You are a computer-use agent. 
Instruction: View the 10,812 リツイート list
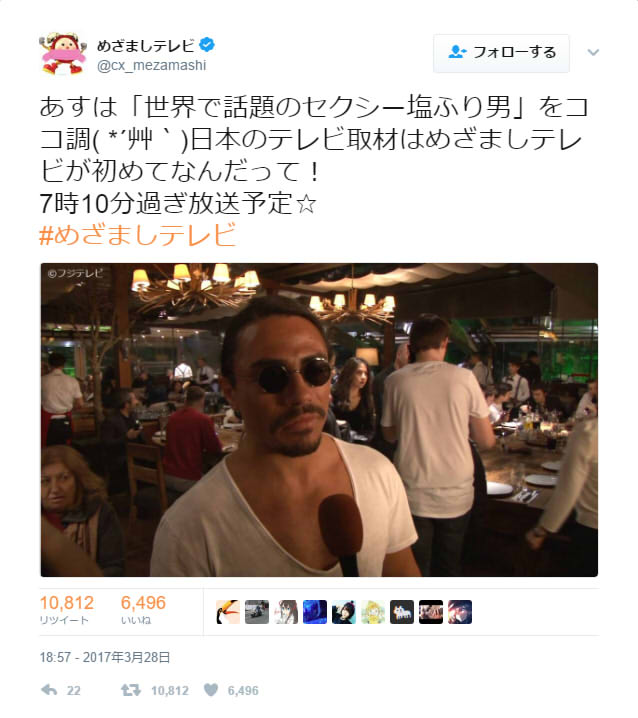point(66,609)
